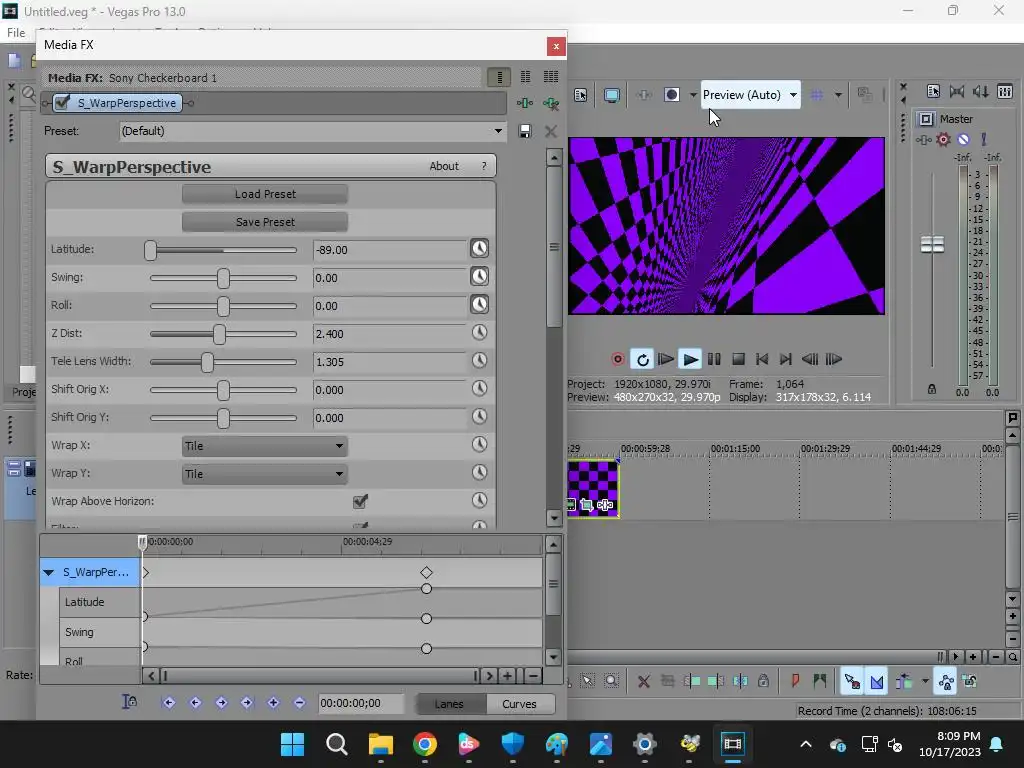The image size is (1024, 768).
Task: Click Play From Start in preview transport
Action: pyautogui.click(x=665, y=359)
